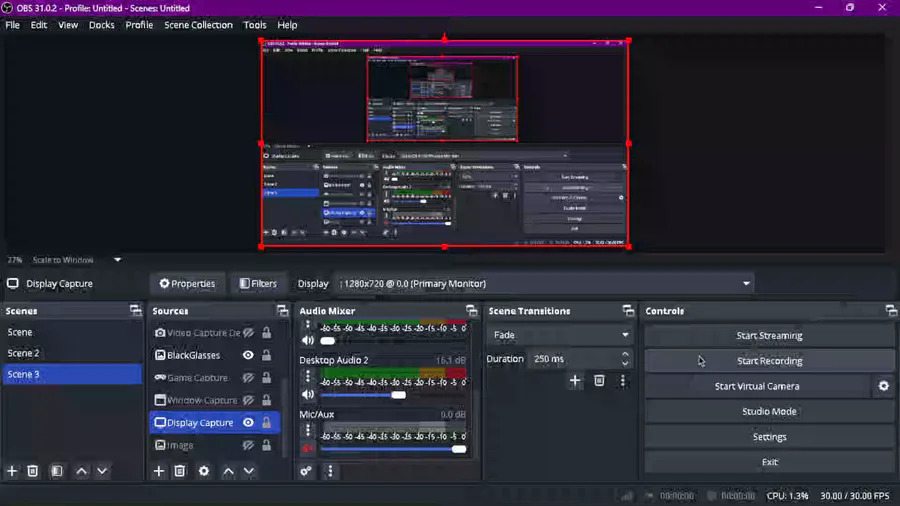Open Desktop Audio 2 options three-dot menu
This screenshot has height=506, width=900.
pos(308,376)
